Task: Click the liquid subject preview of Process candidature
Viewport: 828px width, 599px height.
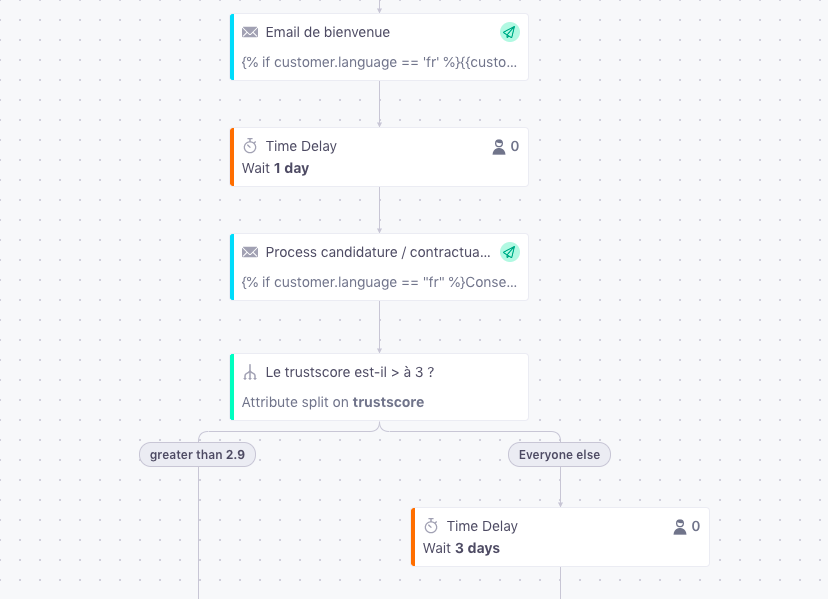Action: click(379, 283)
